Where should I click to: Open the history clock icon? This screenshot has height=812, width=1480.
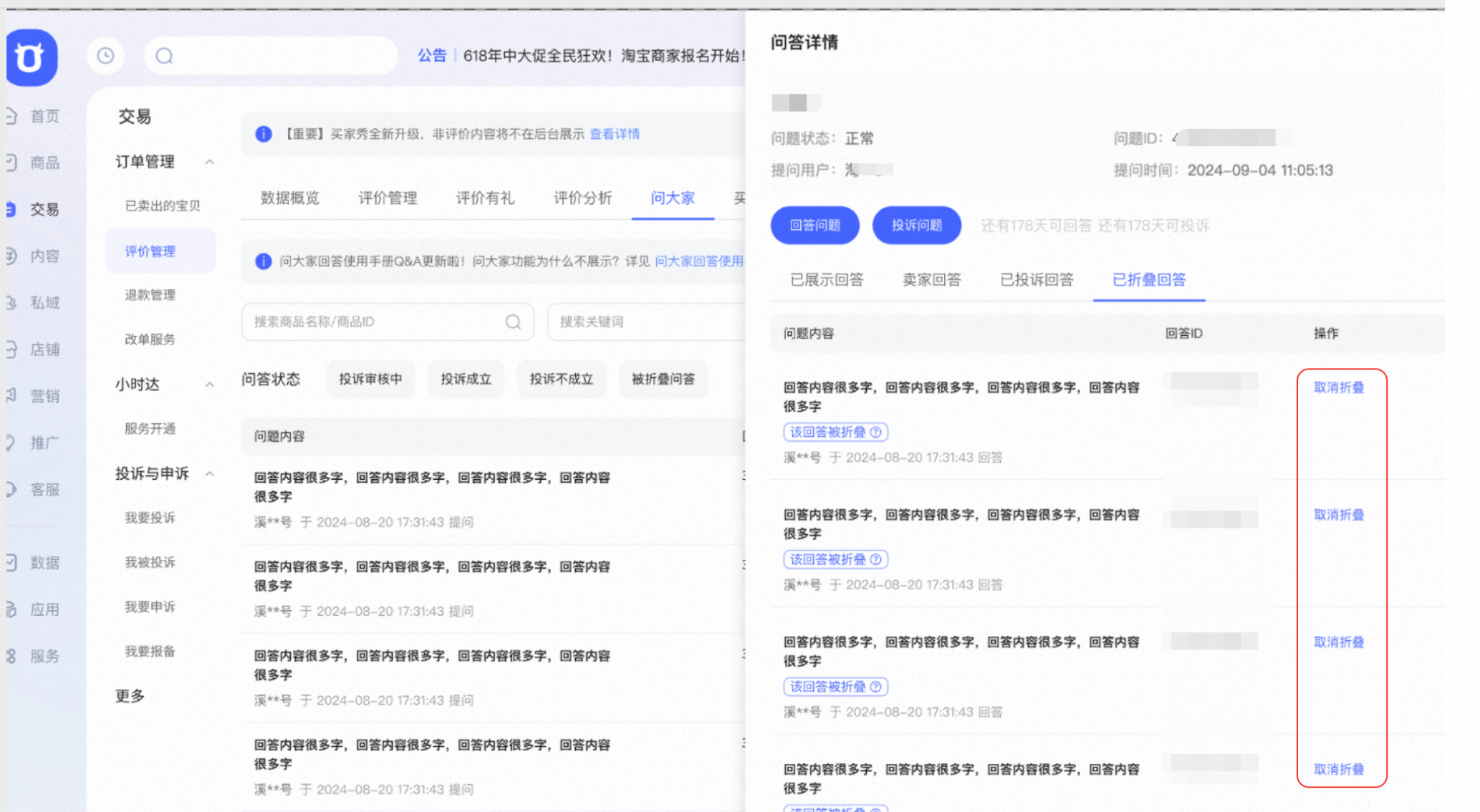click(106, 56)
